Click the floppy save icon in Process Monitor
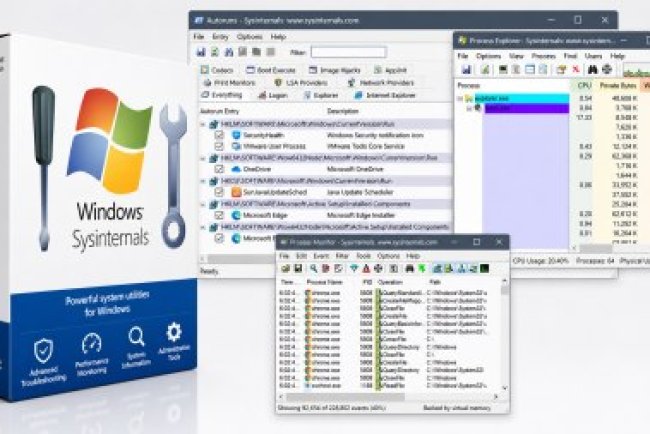Screen dimensions: 650x434 298,269
